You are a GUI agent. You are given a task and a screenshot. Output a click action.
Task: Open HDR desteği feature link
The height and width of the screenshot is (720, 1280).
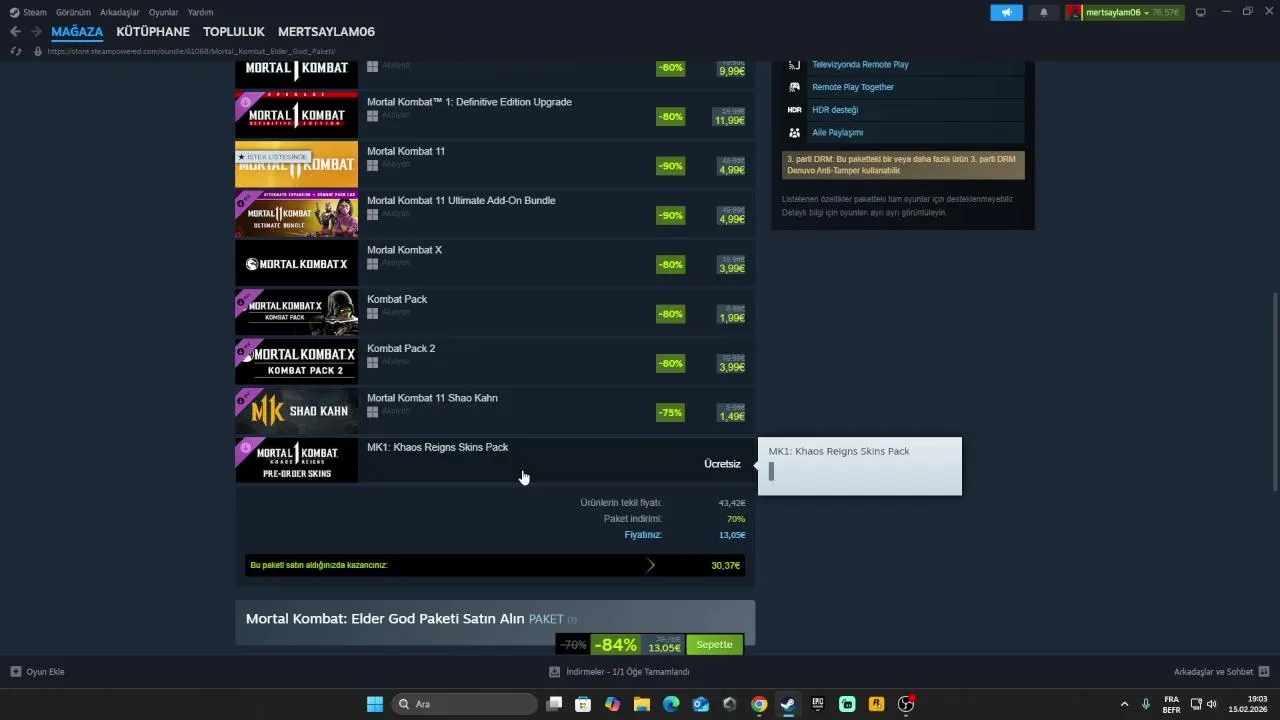coord(835,110)
